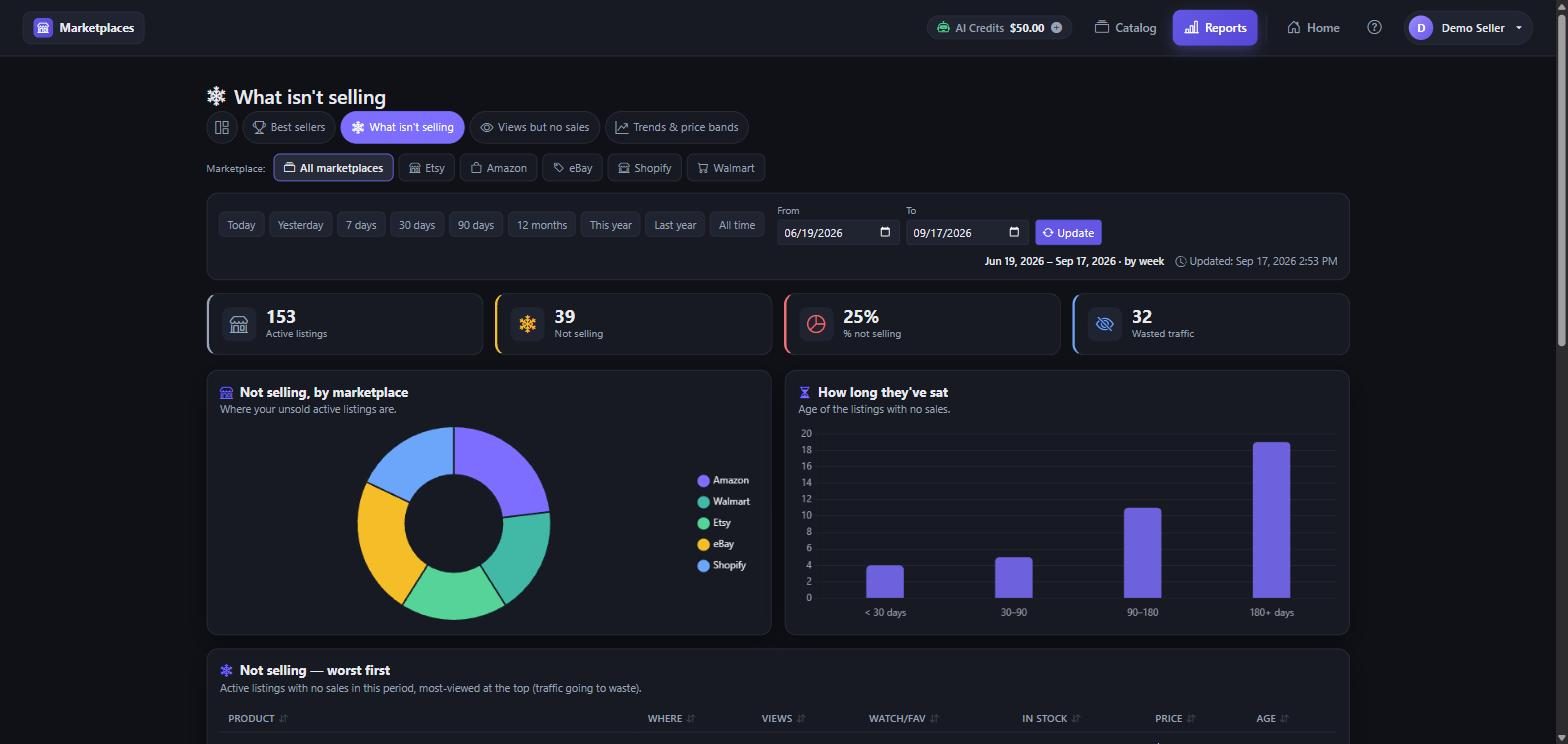The width and height of the screenshot is (1568, 744).
Task: Go to the Home page
Action: (x=1313, y=28)
